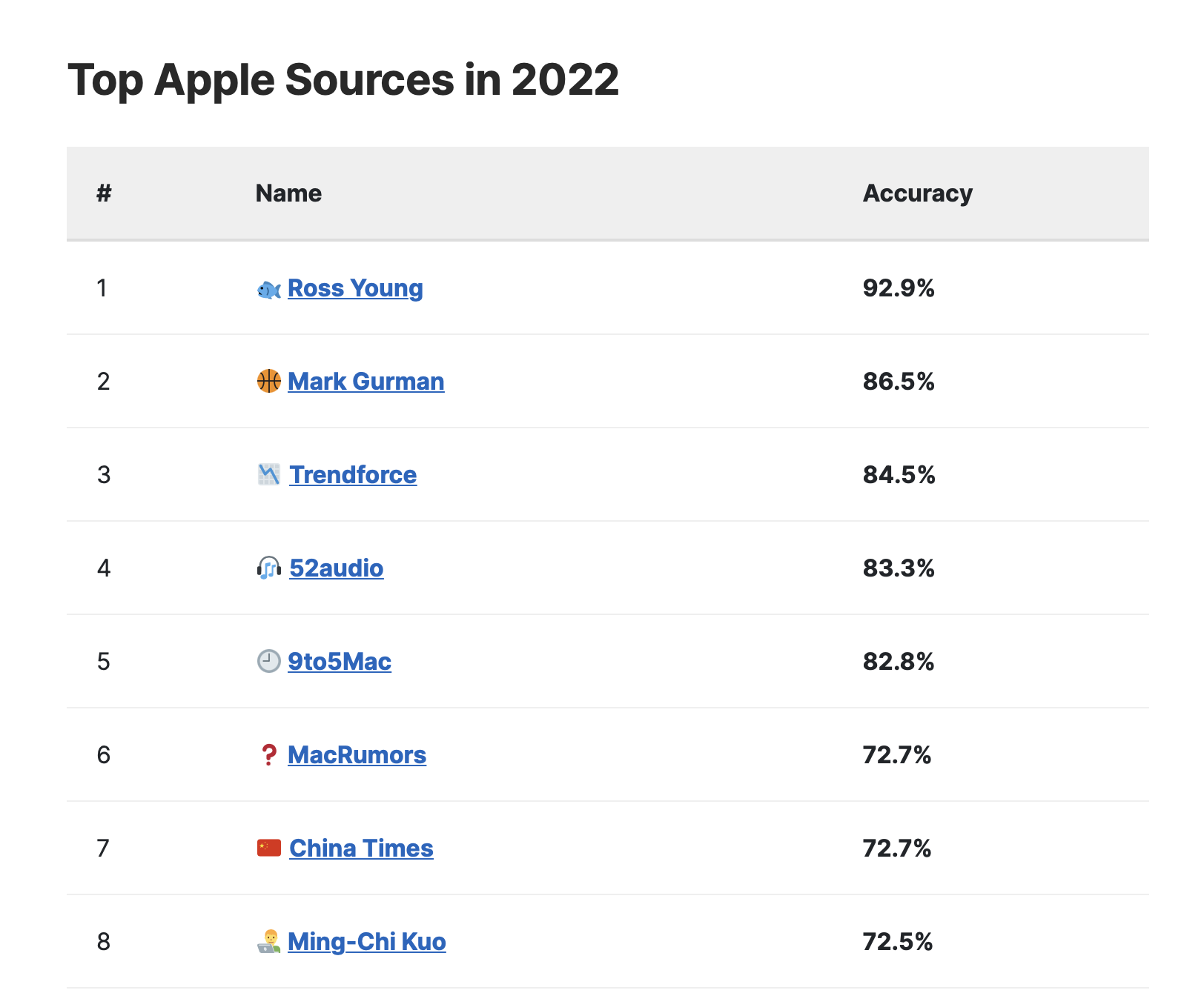
Task: Open the MacRumors link
Action: pyautogui.click(x=357, y=755)
